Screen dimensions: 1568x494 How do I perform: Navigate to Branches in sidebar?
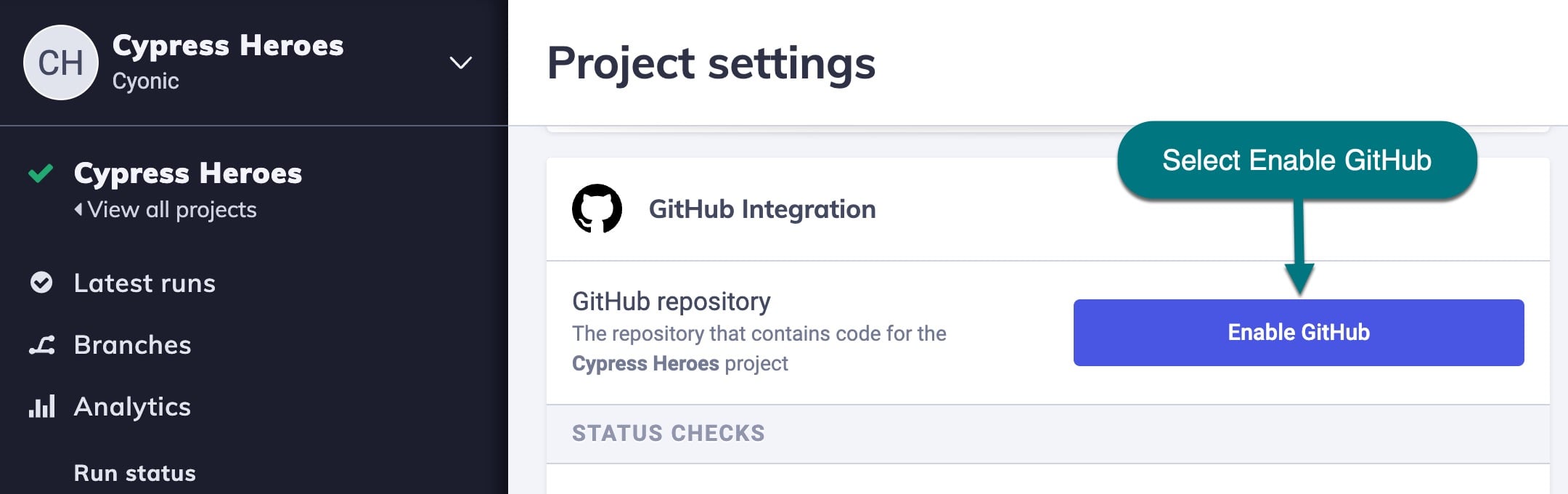pos(132,345)
